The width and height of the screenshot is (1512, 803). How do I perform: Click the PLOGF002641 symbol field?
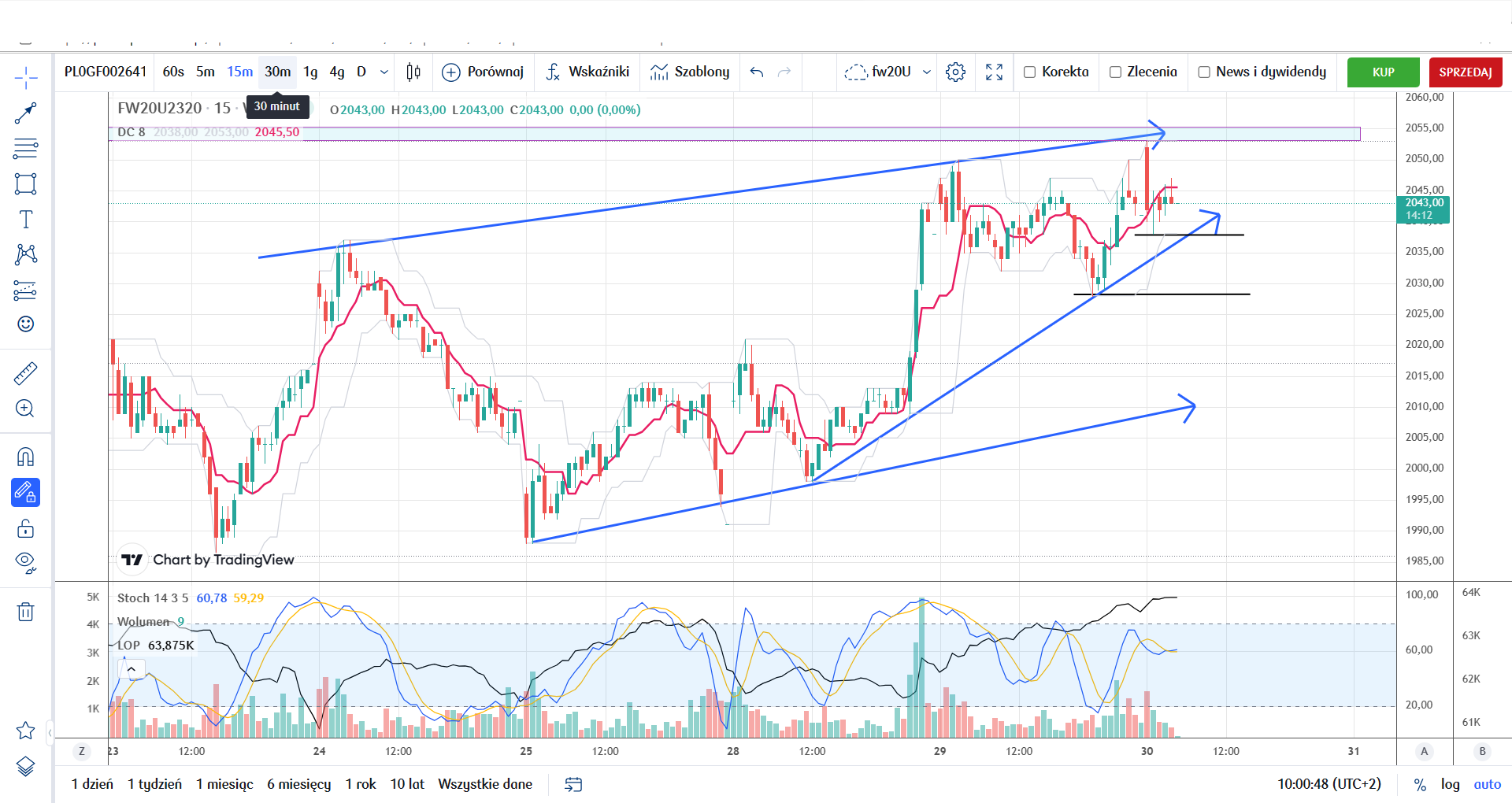[x=106, y=72]
